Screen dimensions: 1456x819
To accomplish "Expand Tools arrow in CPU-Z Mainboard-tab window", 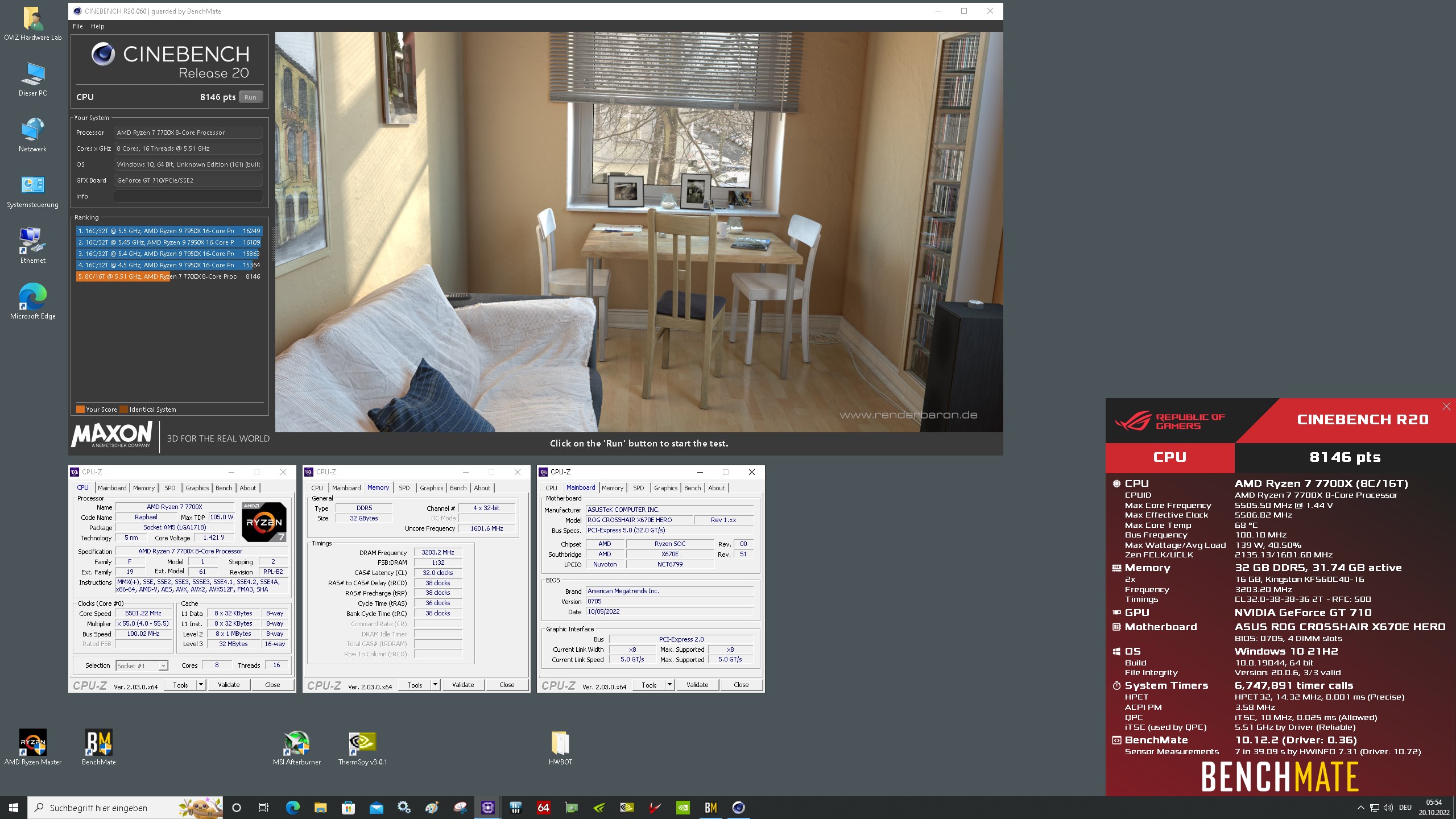I will pos(669,685).
